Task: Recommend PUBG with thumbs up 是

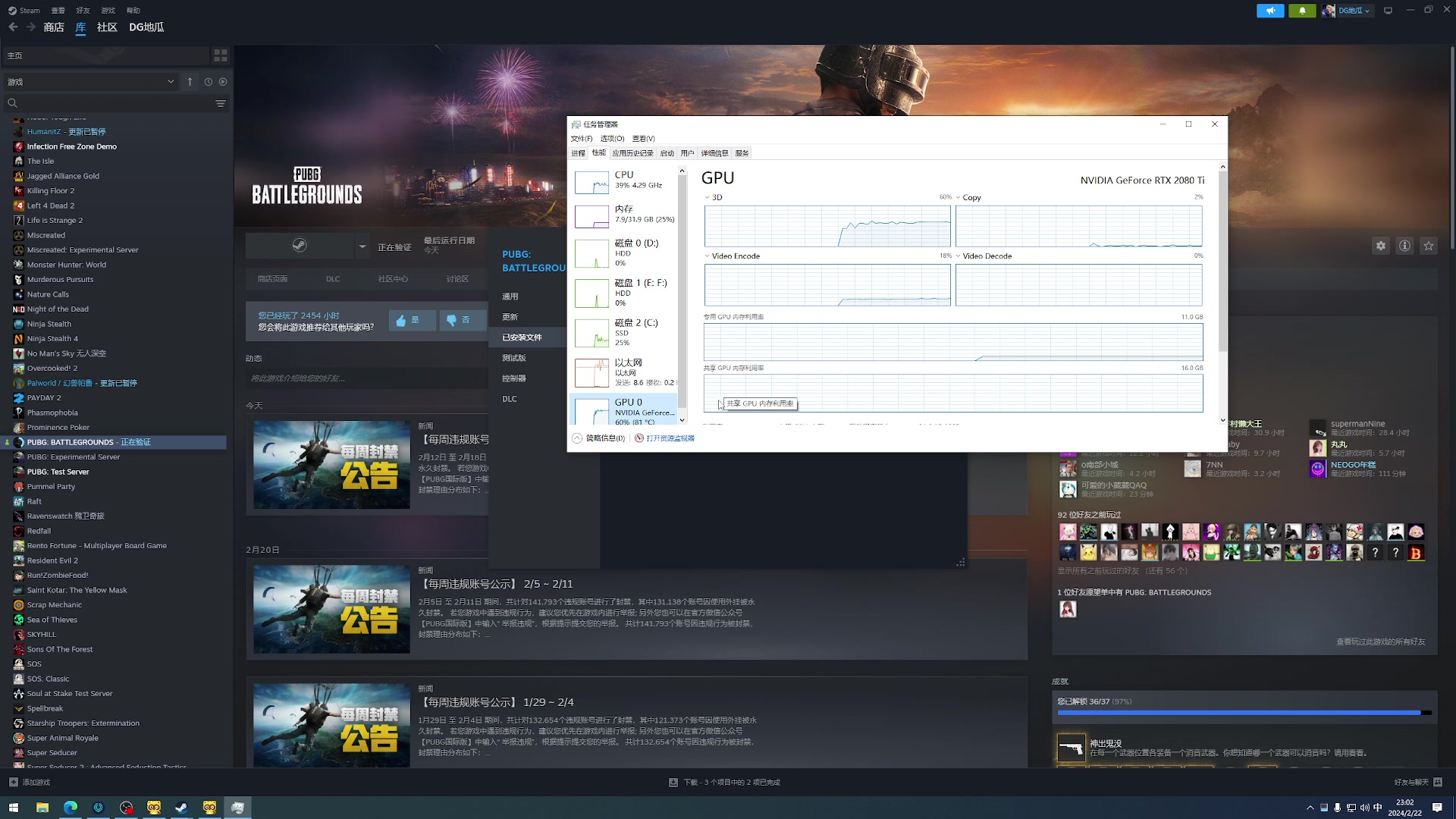Action: point(412,321)
